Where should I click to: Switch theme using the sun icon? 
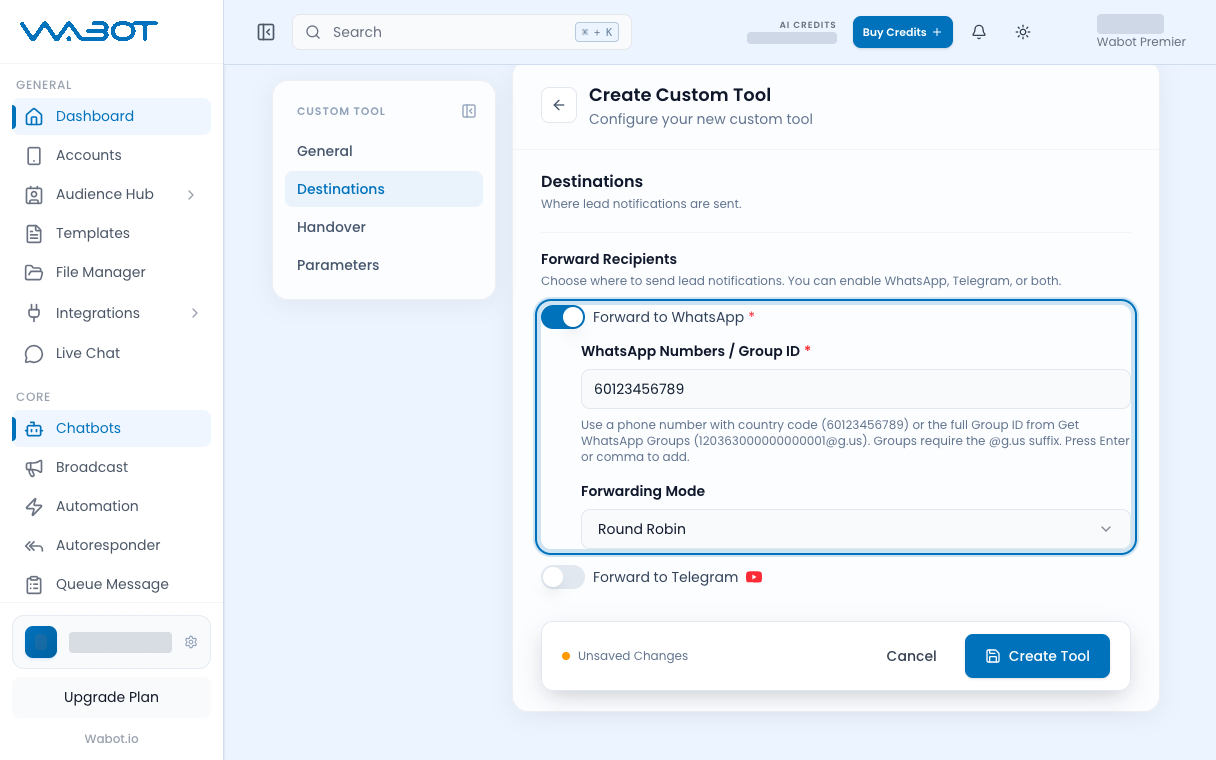tap(1023, 32)
